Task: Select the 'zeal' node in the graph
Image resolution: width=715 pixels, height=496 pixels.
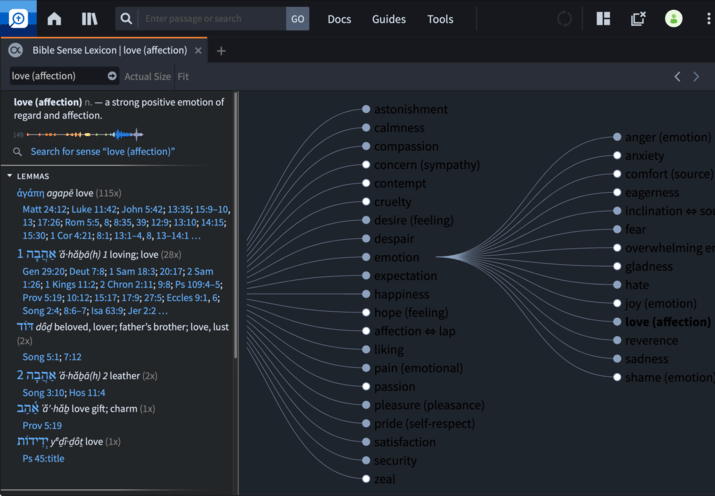Action: tap(367, 479)
